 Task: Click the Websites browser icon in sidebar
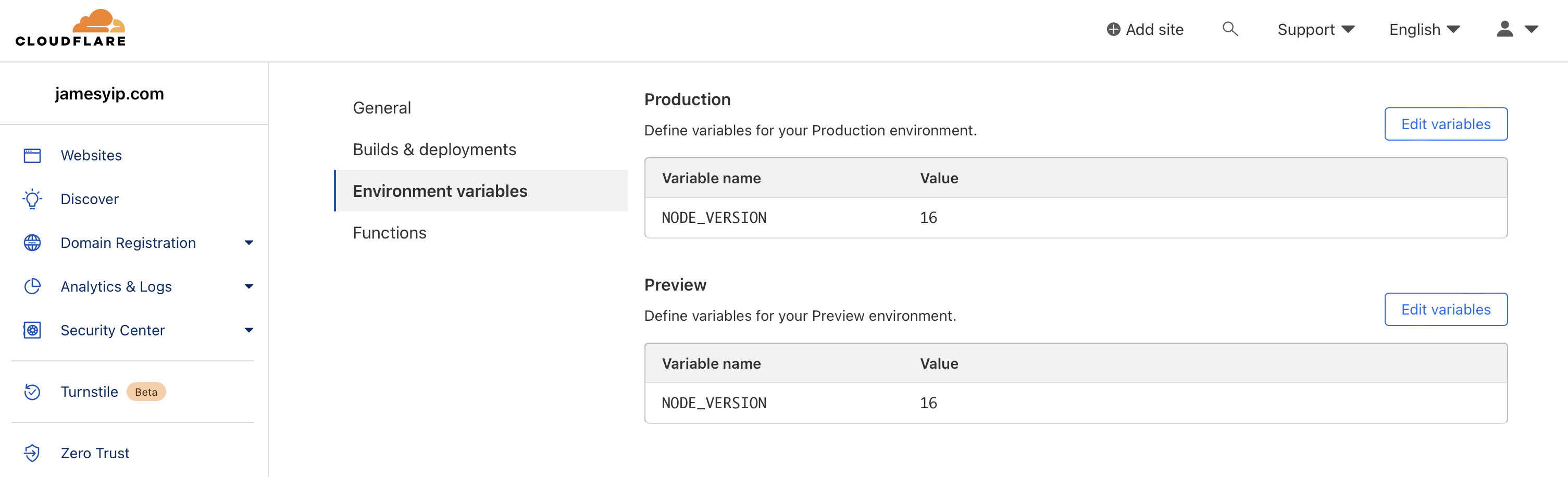pos(32,156)
